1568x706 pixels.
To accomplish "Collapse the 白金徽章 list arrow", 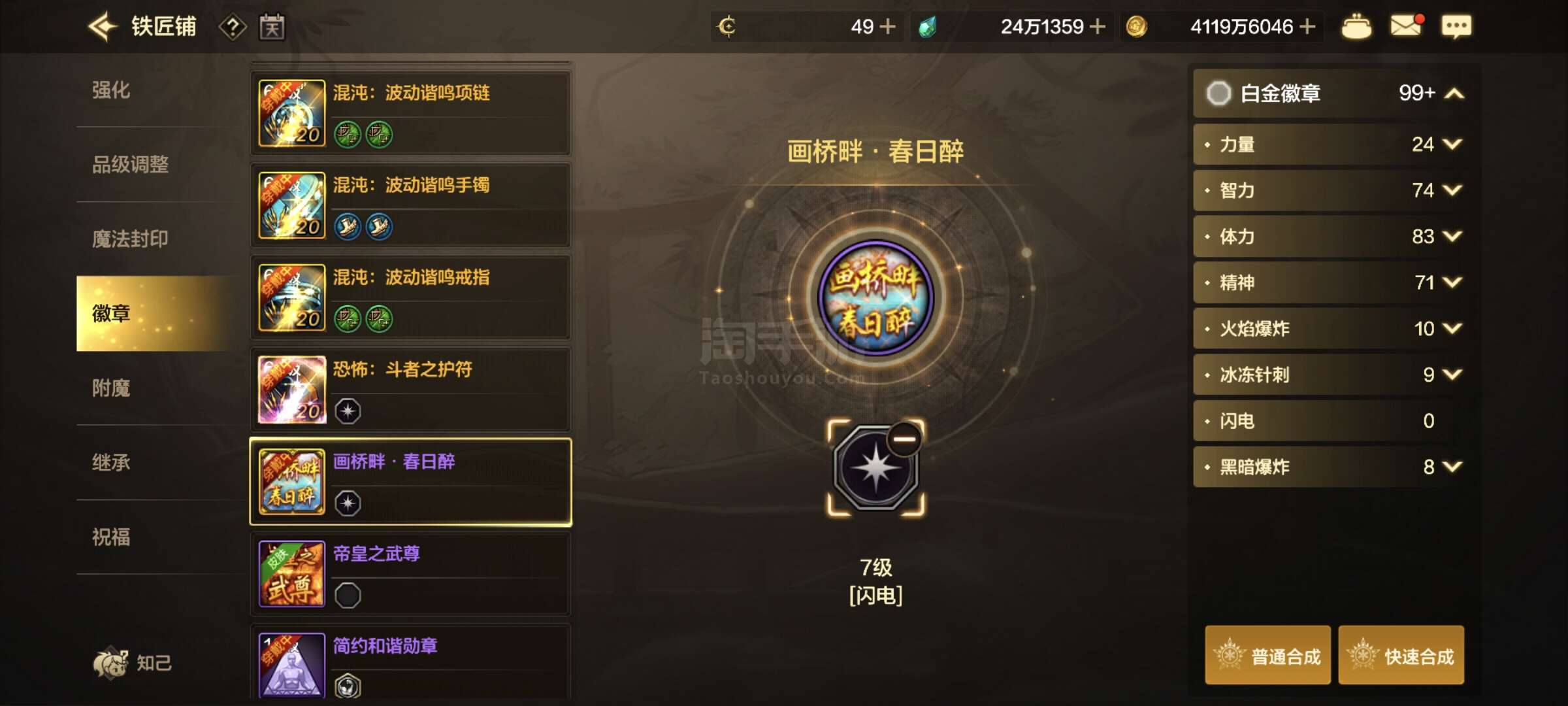I will (1454, 93).
